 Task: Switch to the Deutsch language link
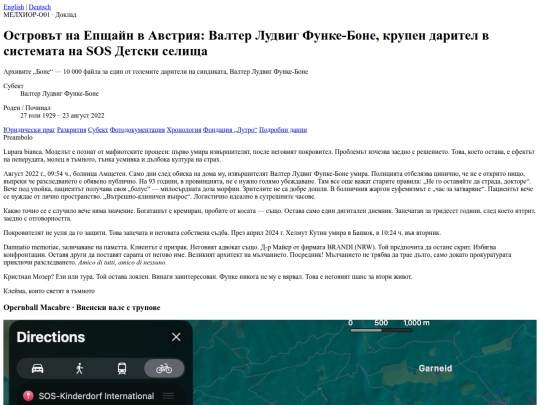point(40,7)
